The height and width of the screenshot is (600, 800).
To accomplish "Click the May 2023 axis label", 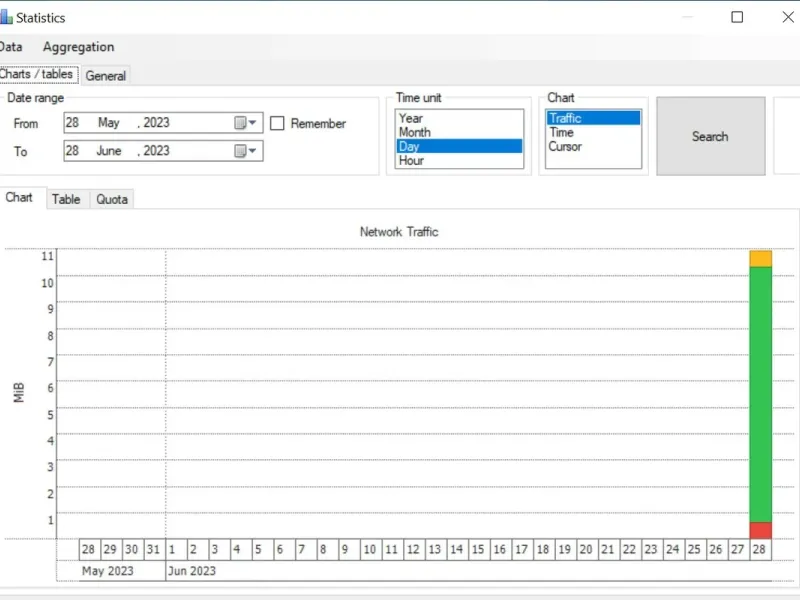I will pos(108,571).
